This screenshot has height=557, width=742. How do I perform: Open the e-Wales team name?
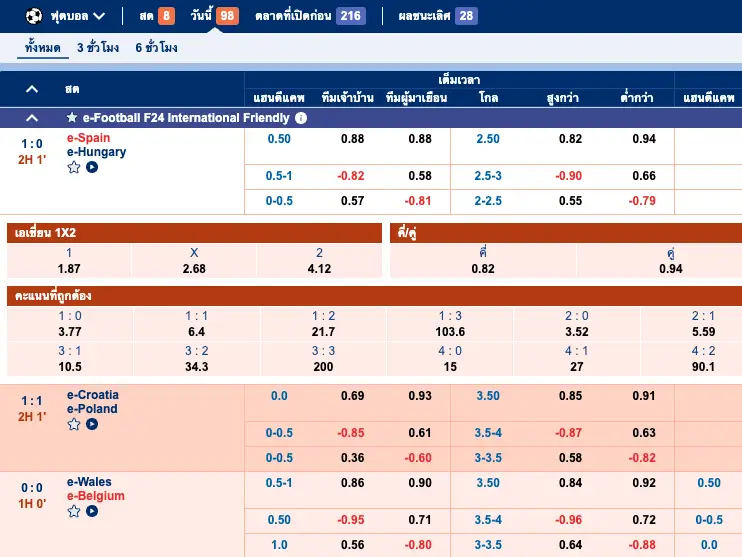89,482
